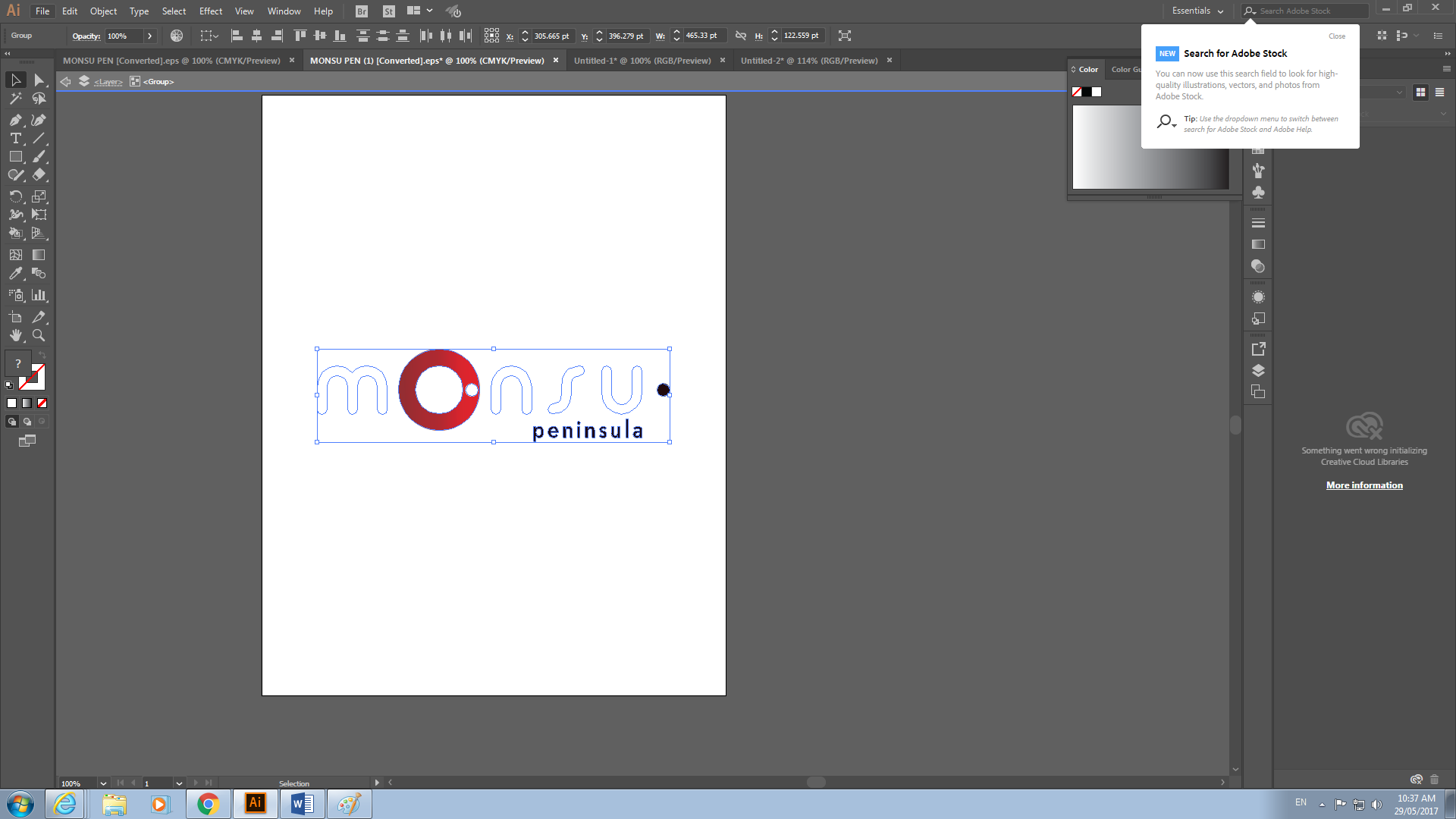Screen dimensions: 1456x819
Task: Select the Paintbrush tool
Action: pos(39,156)
